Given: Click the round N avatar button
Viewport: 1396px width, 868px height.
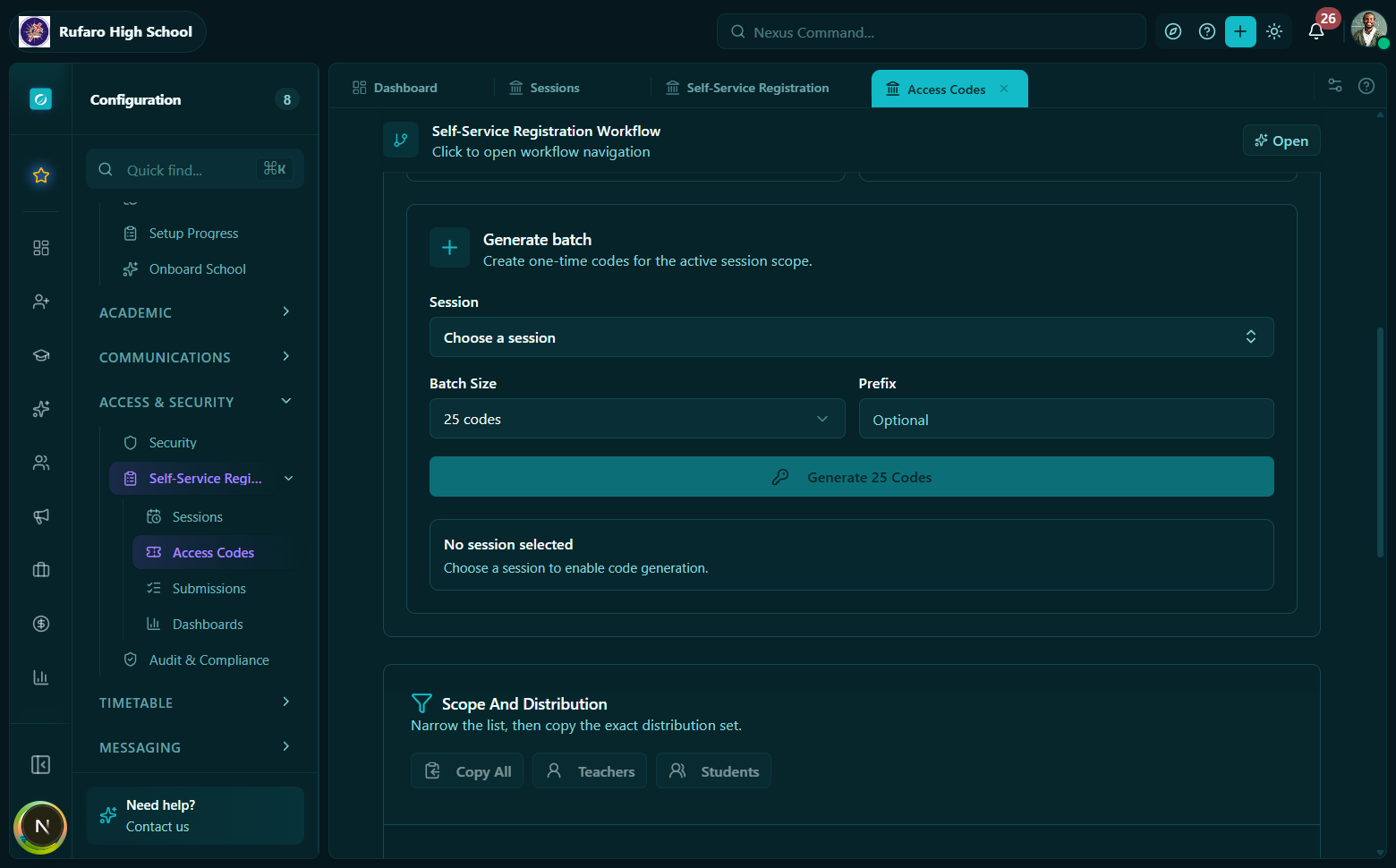Looking at the screenshot, I should pyautogui.click(x=40, y=827).
